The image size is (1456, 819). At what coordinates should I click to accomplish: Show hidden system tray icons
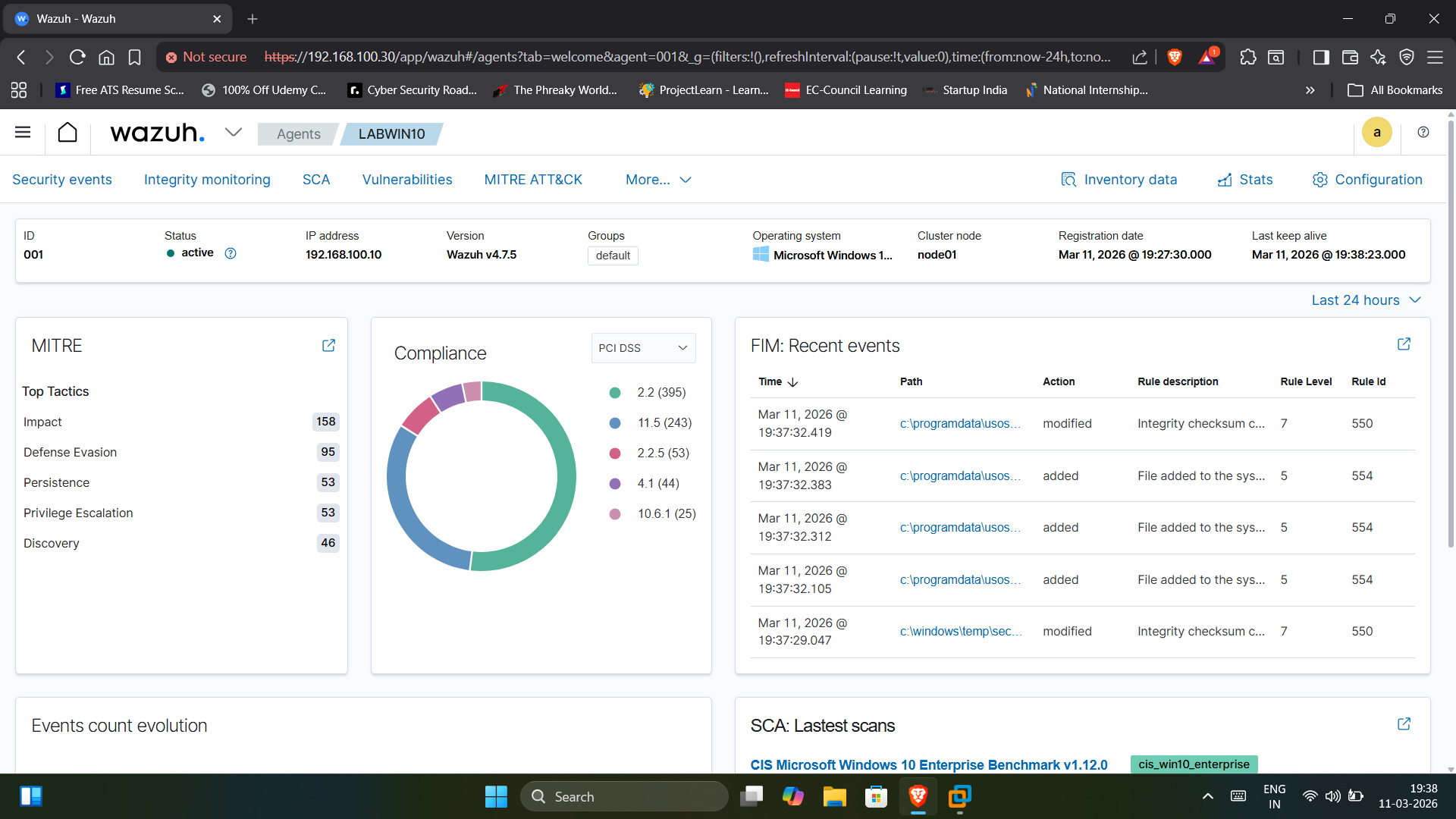1208,796
